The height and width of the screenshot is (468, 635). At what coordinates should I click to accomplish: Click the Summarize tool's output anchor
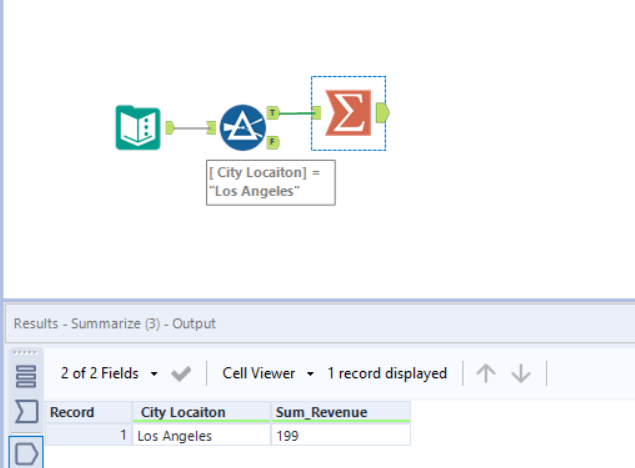382,113
